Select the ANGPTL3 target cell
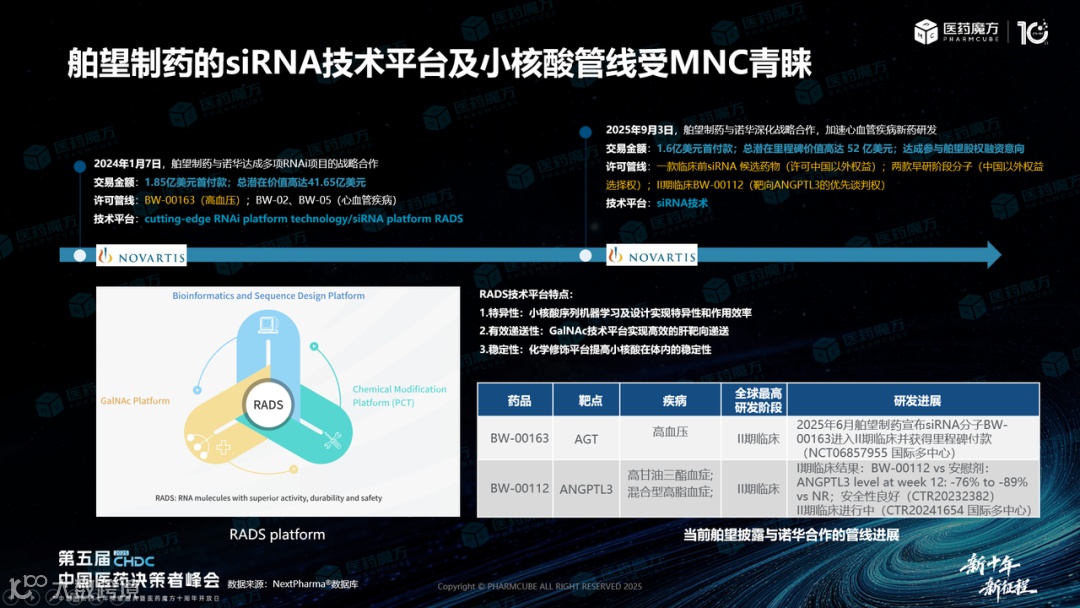Image resolution: width=1080 pixels, height=608 pixels. click(x=586, y=490)
